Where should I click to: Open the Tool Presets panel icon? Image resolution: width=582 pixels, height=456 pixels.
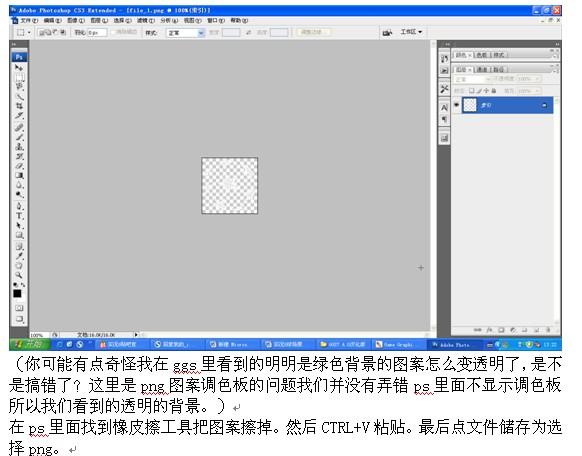point(444,89)
